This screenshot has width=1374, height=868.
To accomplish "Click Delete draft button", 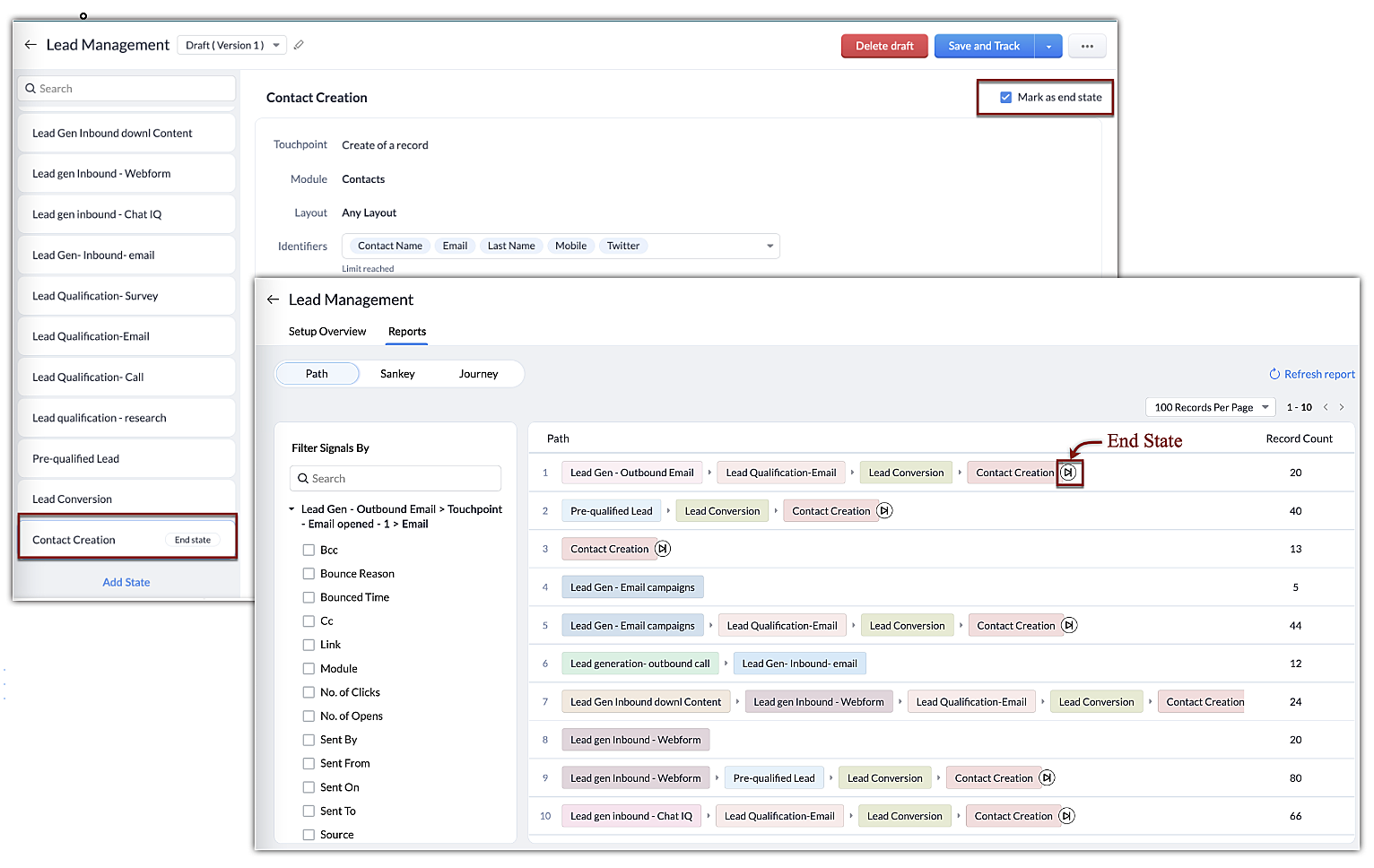I will [x=884, y=46].
